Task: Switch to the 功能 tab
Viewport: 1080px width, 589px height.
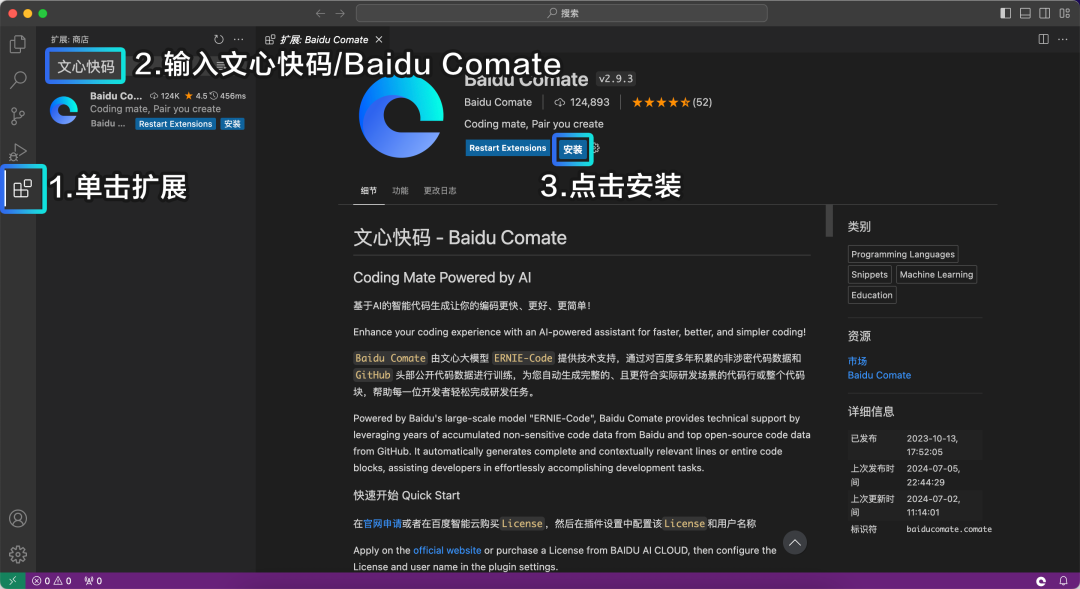Action: 400,191
